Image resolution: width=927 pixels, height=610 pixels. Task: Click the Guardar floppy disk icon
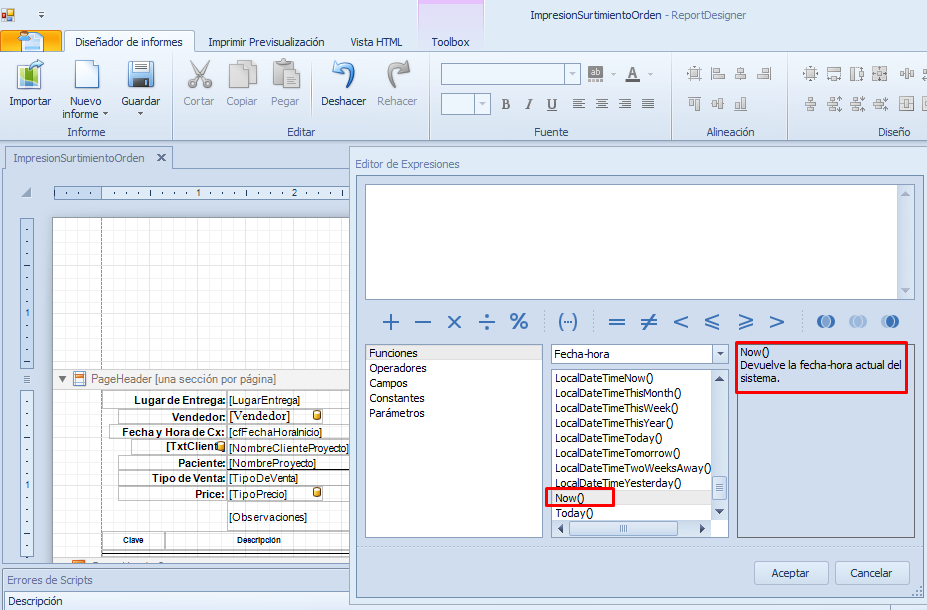pyautogui.click(x=140, y=77)
